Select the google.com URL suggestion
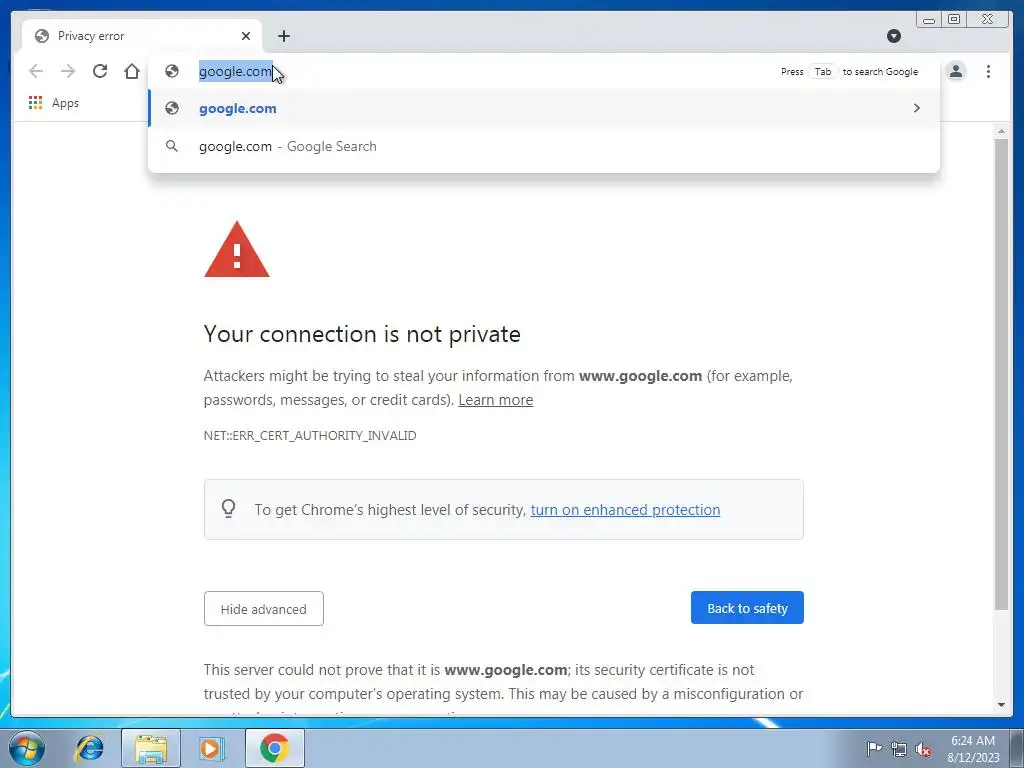1024x768 pixels. pyautogui.click(x=544, y=108)
